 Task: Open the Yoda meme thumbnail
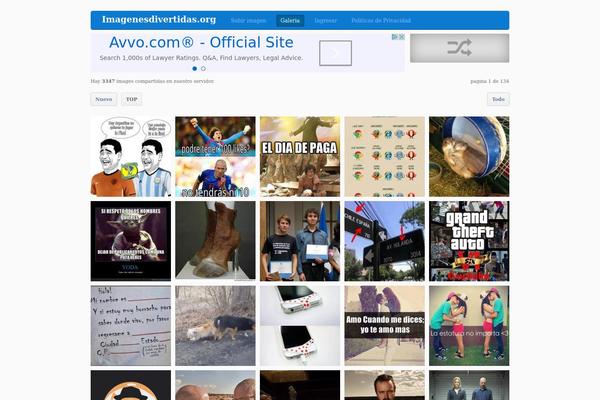pyautogui.click(x=131, y=241)
